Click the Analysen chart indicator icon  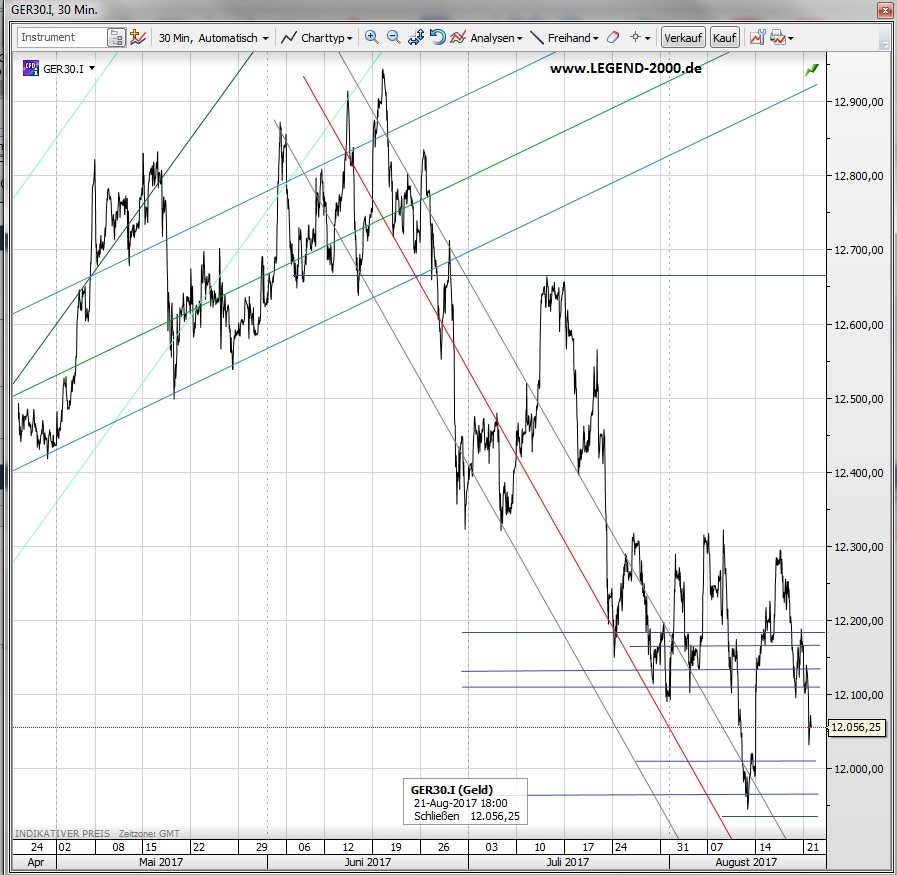point(458,38)
